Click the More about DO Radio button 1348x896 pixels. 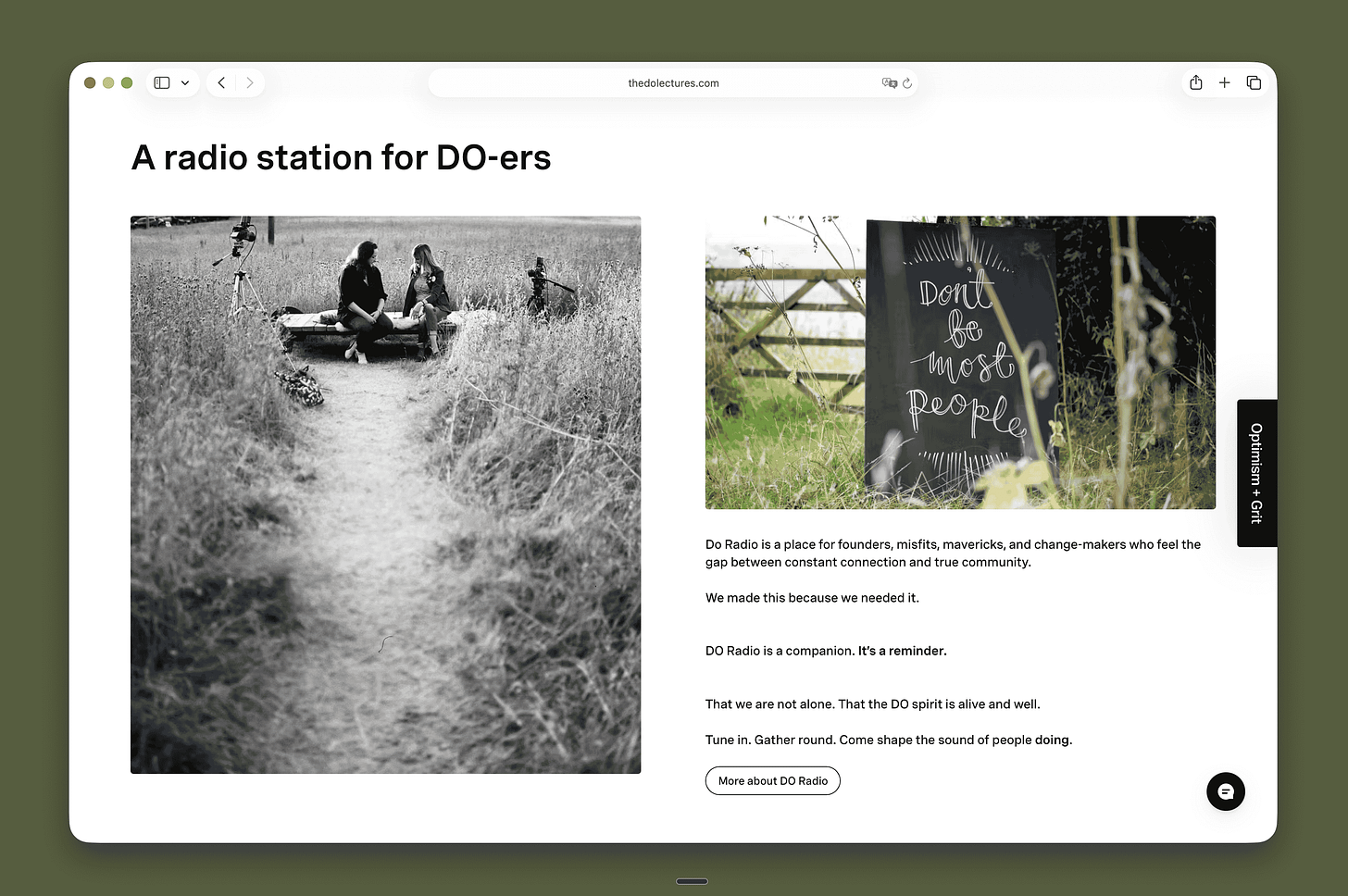click(773, 780)
